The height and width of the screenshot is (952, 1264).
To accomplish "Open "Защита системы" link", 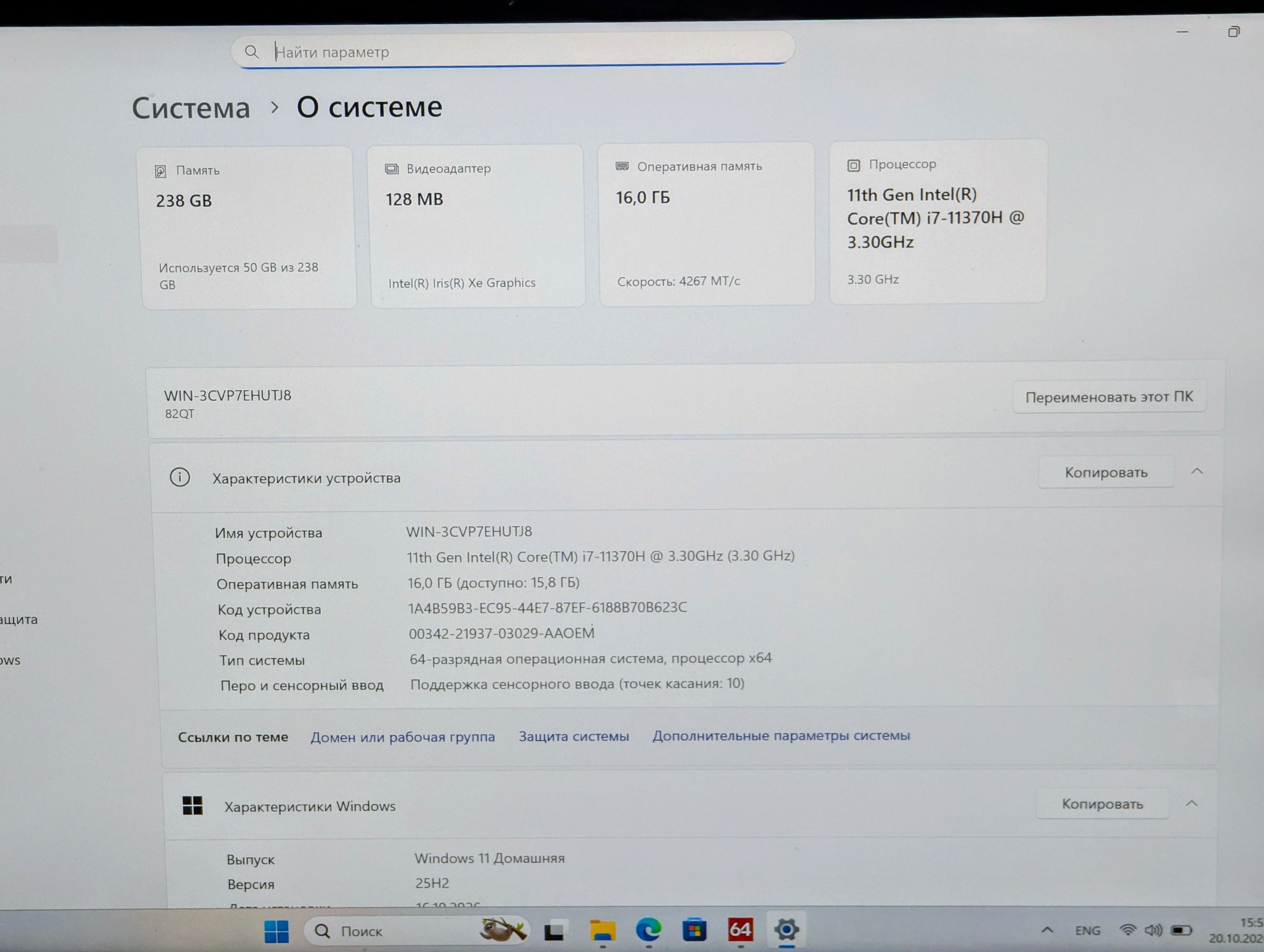I will pos(574,737).
